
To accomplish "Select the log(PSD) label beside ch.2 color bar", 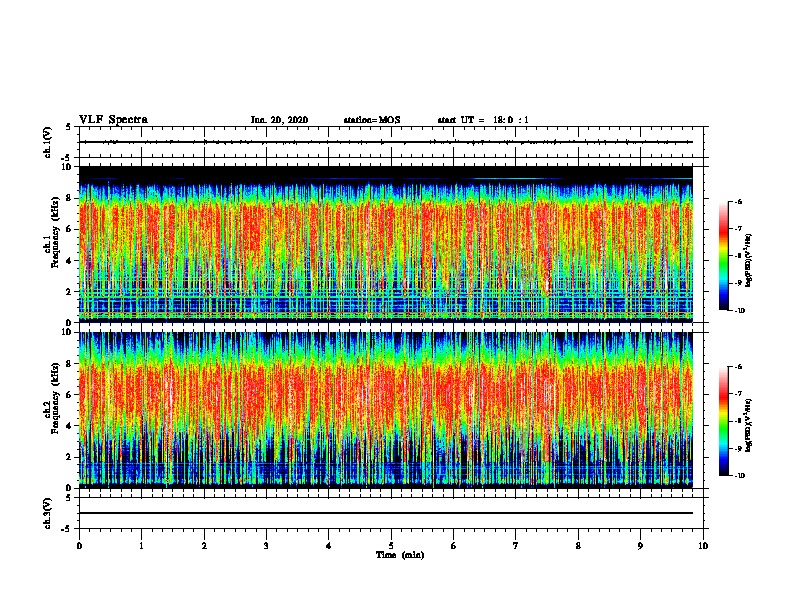I will [x=749, y=425].
